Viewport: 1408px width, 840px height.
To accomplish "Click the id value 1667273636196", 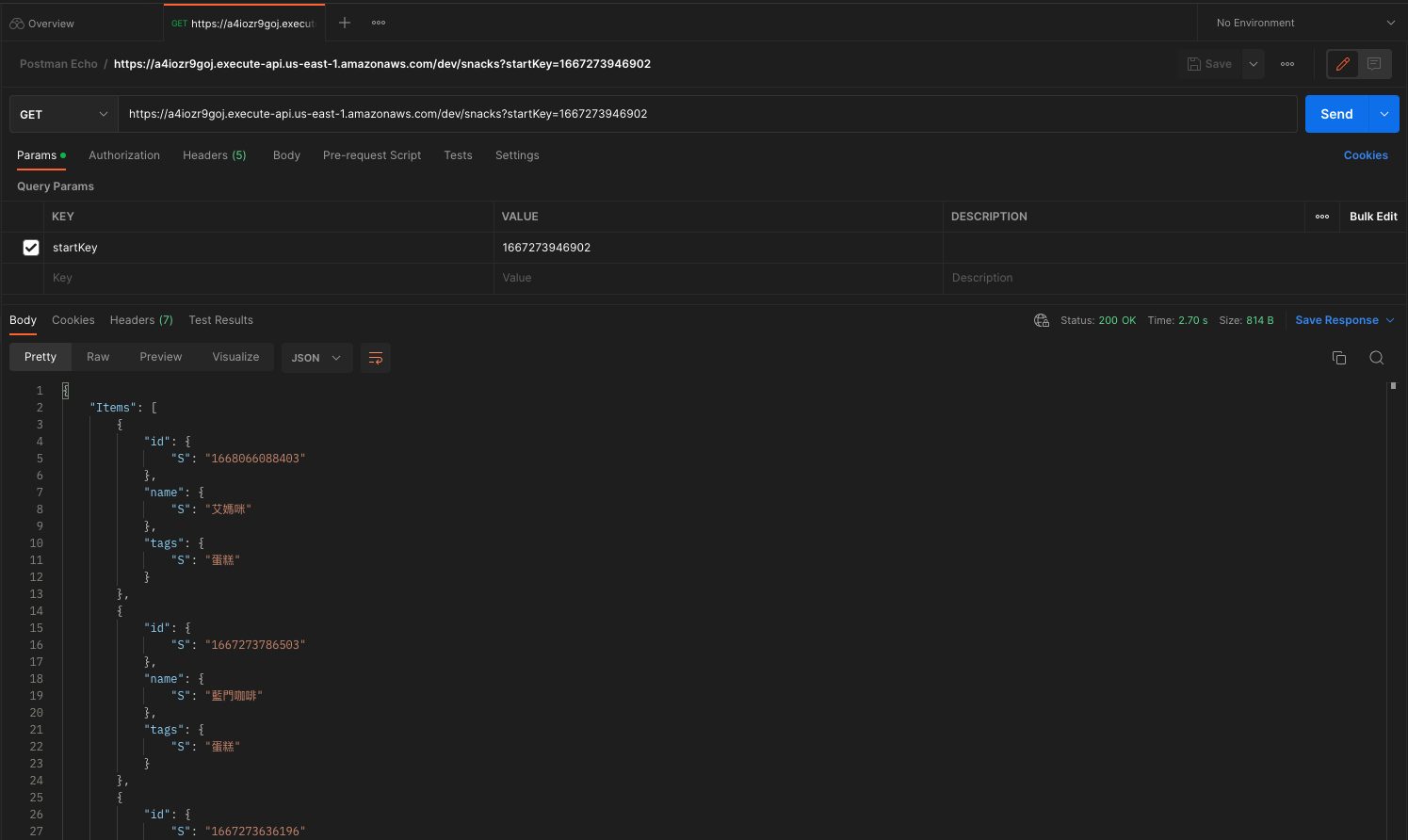I will pyautogui.click(x=255, y=832).
